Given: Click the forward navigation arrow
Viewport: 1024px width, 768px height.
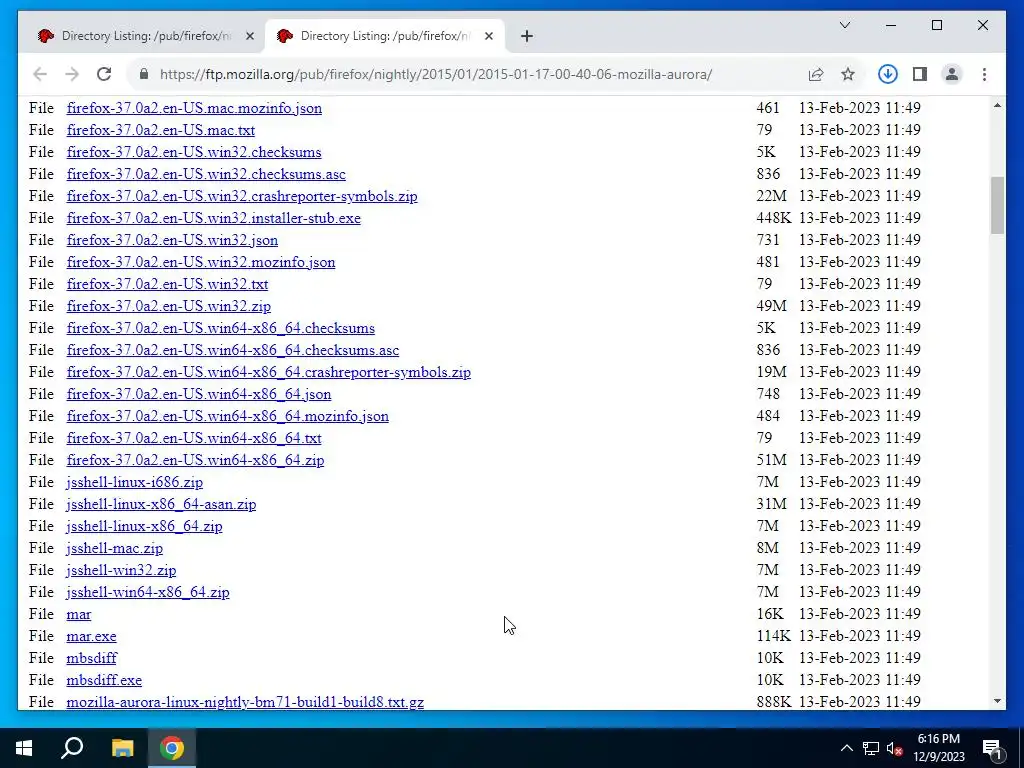Looking at the screenshot, I should 72,74.
